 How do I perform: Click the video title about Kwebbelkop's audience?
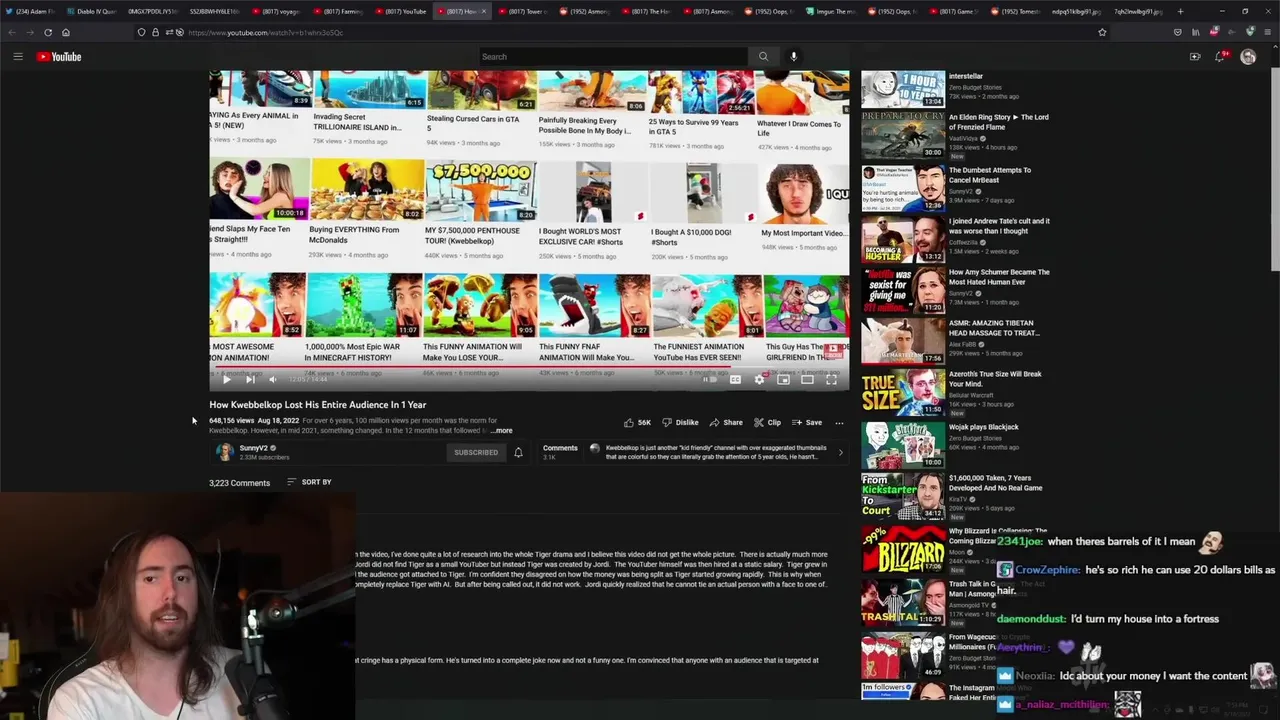(x=318, y=405)
